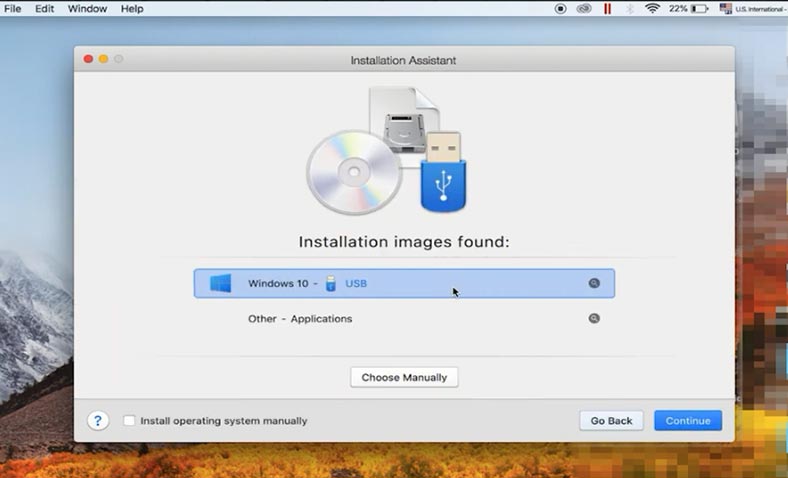Click the Parallels red bars menu bar icon
The height and width of the screenshot is (478, 788).
(608, 9)
